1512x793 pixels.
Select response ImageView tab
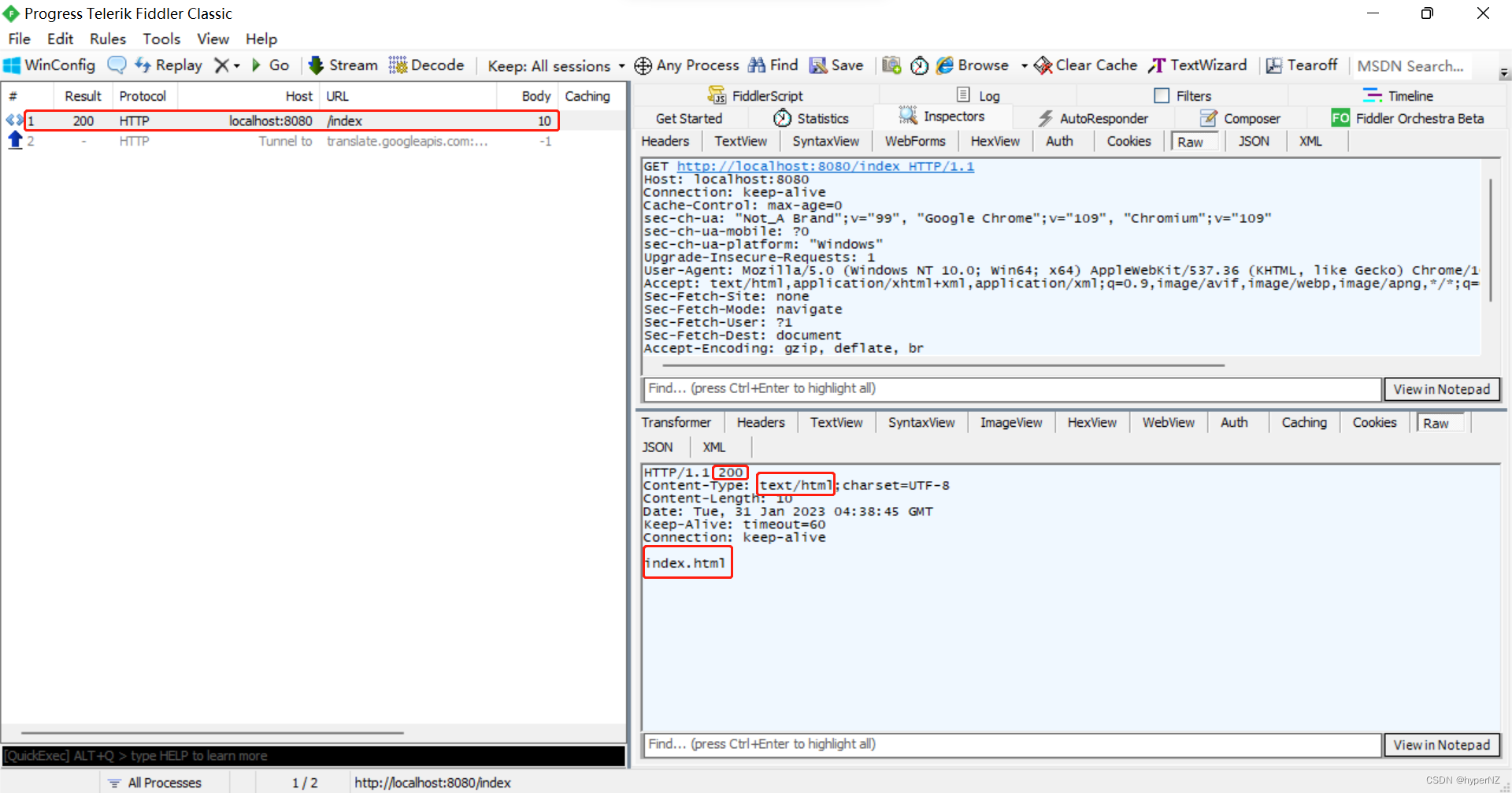click(x=1011, y=422)
